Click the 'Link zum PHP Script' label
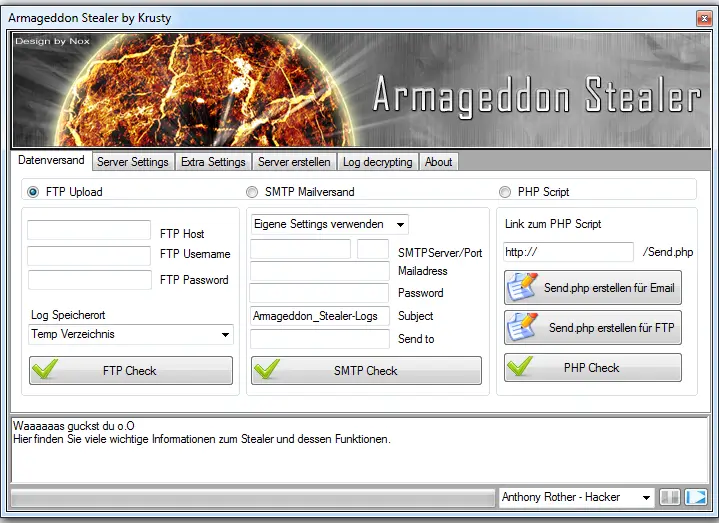Screen dimensions: 719x523 pyautogui.click(x=553, y=224)
